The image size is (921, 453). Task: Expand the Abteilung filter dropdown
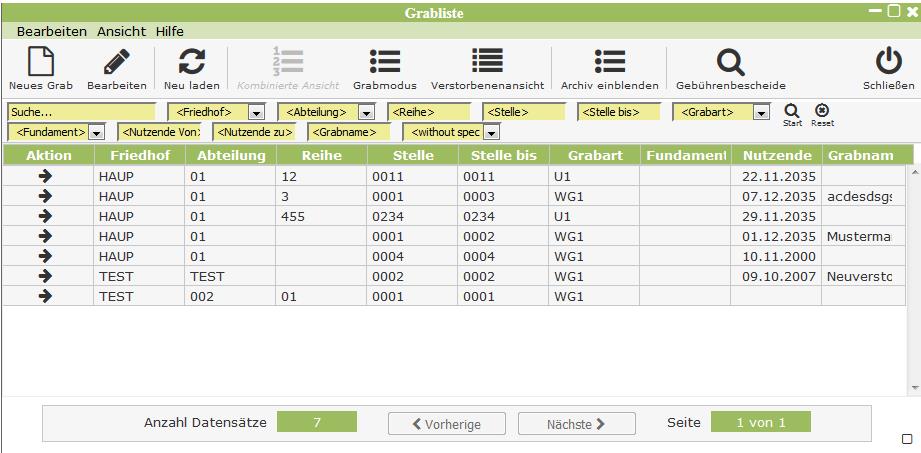[366, 113]
